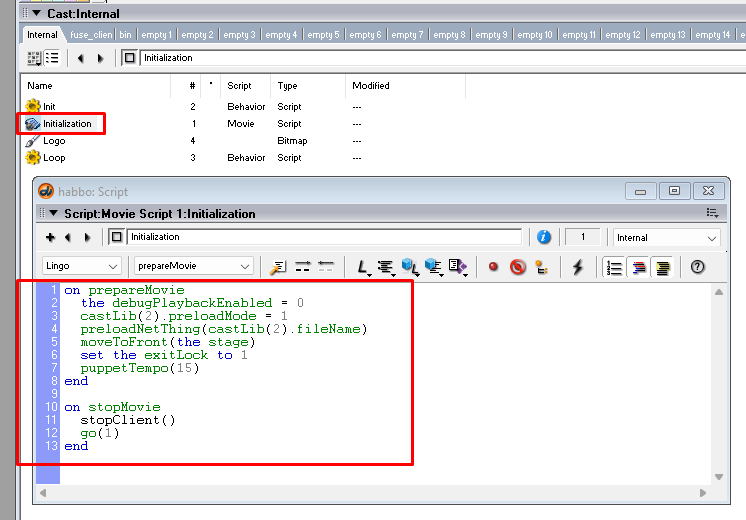Screen dimensions: 746x520
Task: Go to previous member in Cast panel
Action: pos(80,58)
